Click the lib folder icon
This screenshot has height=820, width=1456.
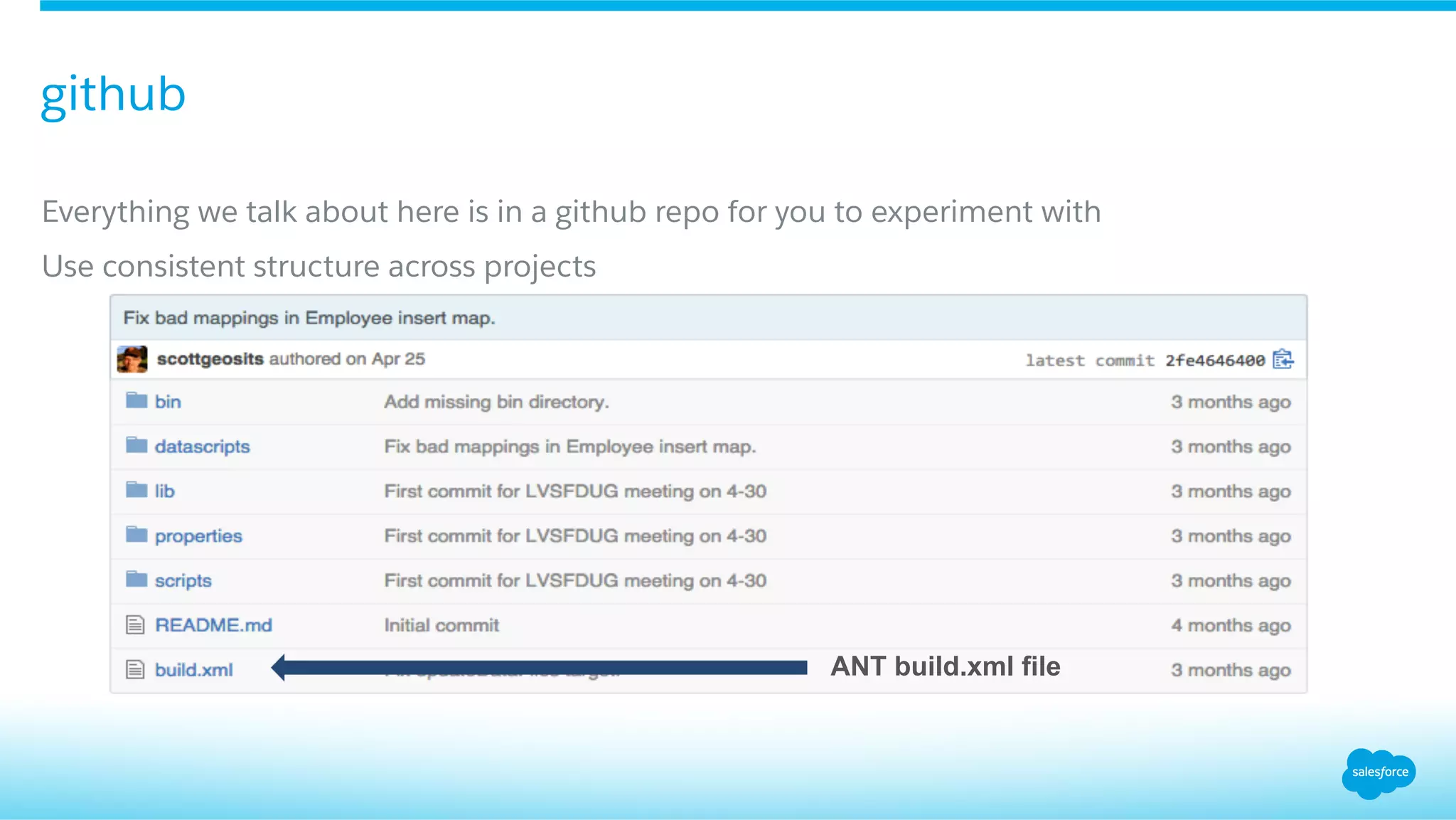coord(136,490)
